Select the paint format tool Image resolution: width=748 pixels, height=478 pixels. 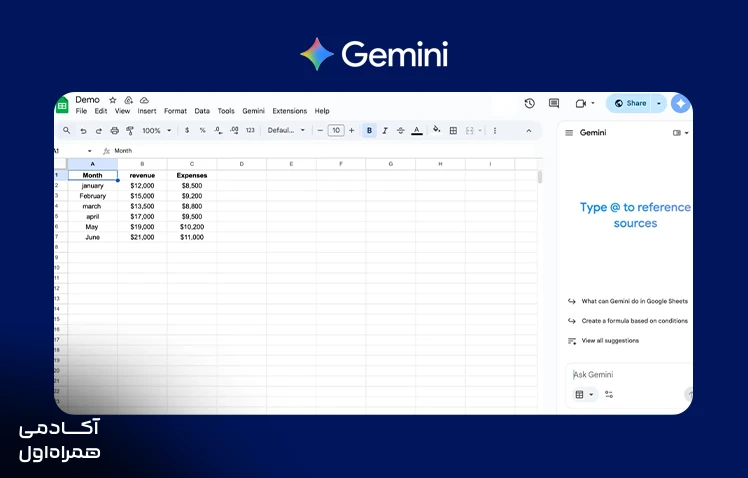(x=130, y=131)
